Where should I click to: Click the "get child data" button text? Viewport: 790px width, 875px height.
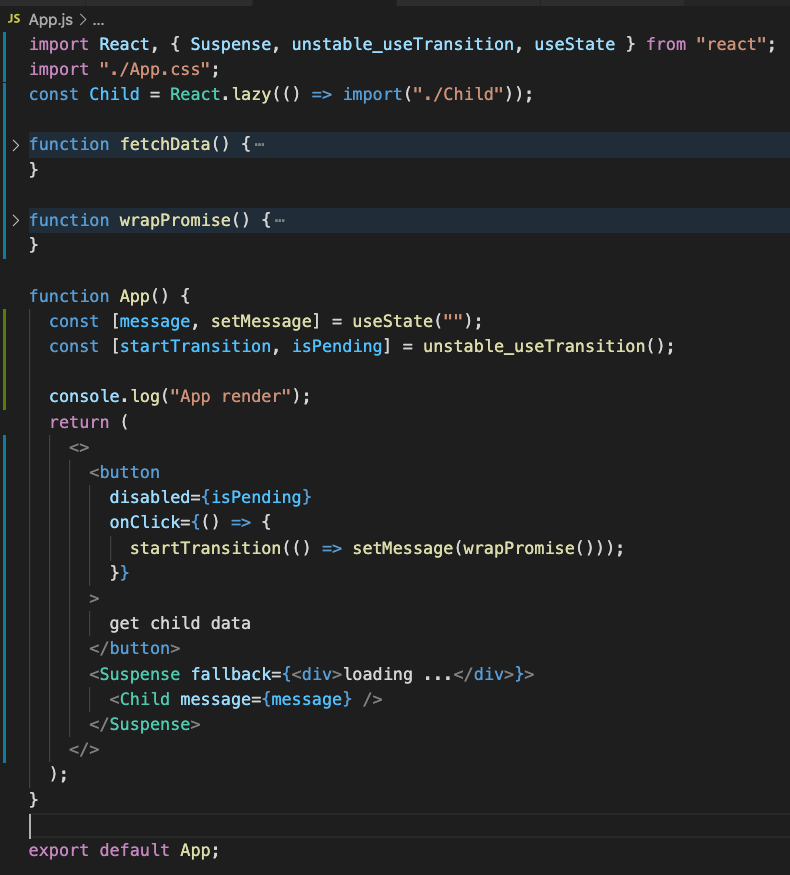(180, 623)
